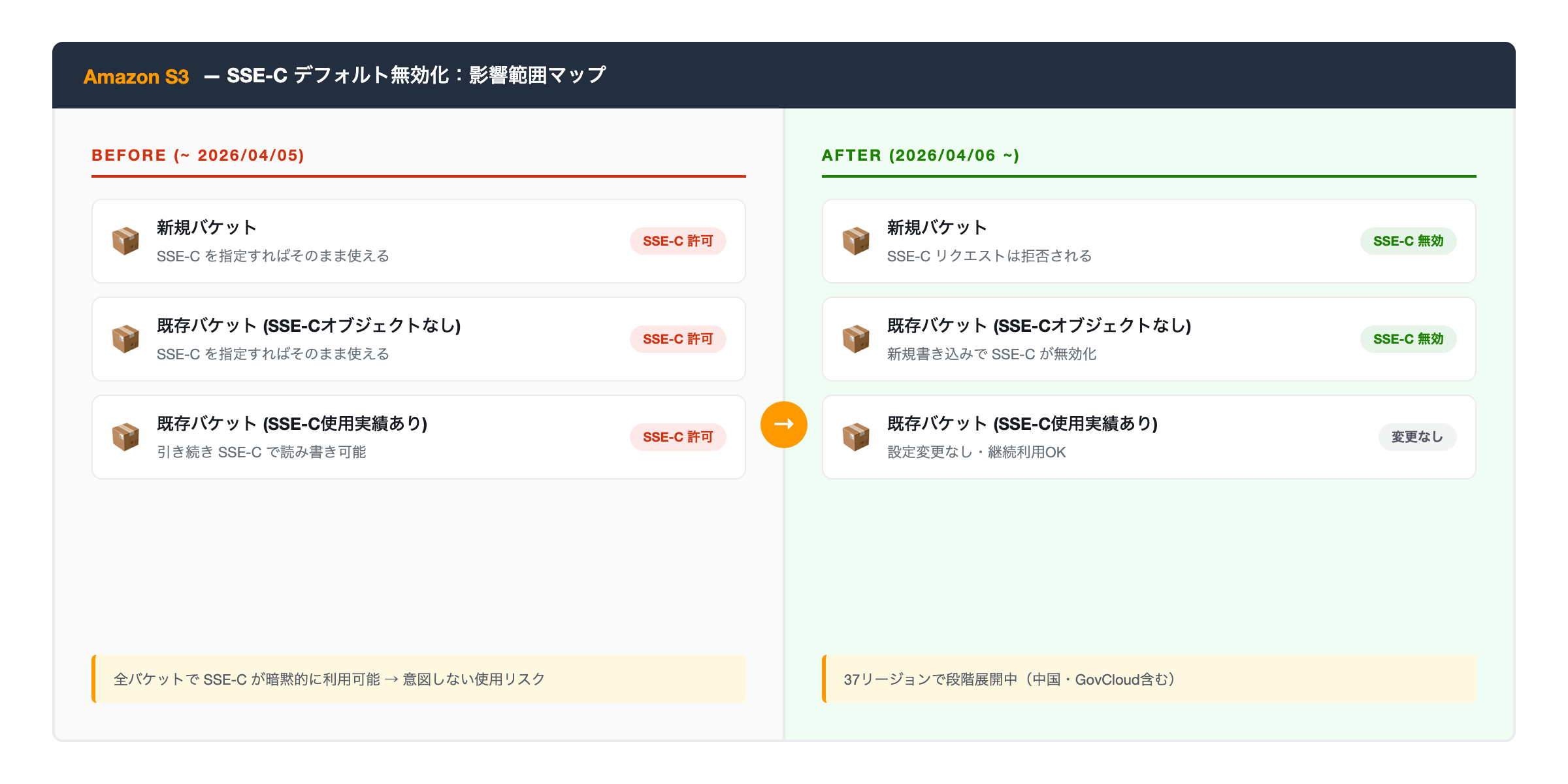
Task: Click package icon of BEFORE SSE-C使用実績あり card
Action: coord(125,437)
